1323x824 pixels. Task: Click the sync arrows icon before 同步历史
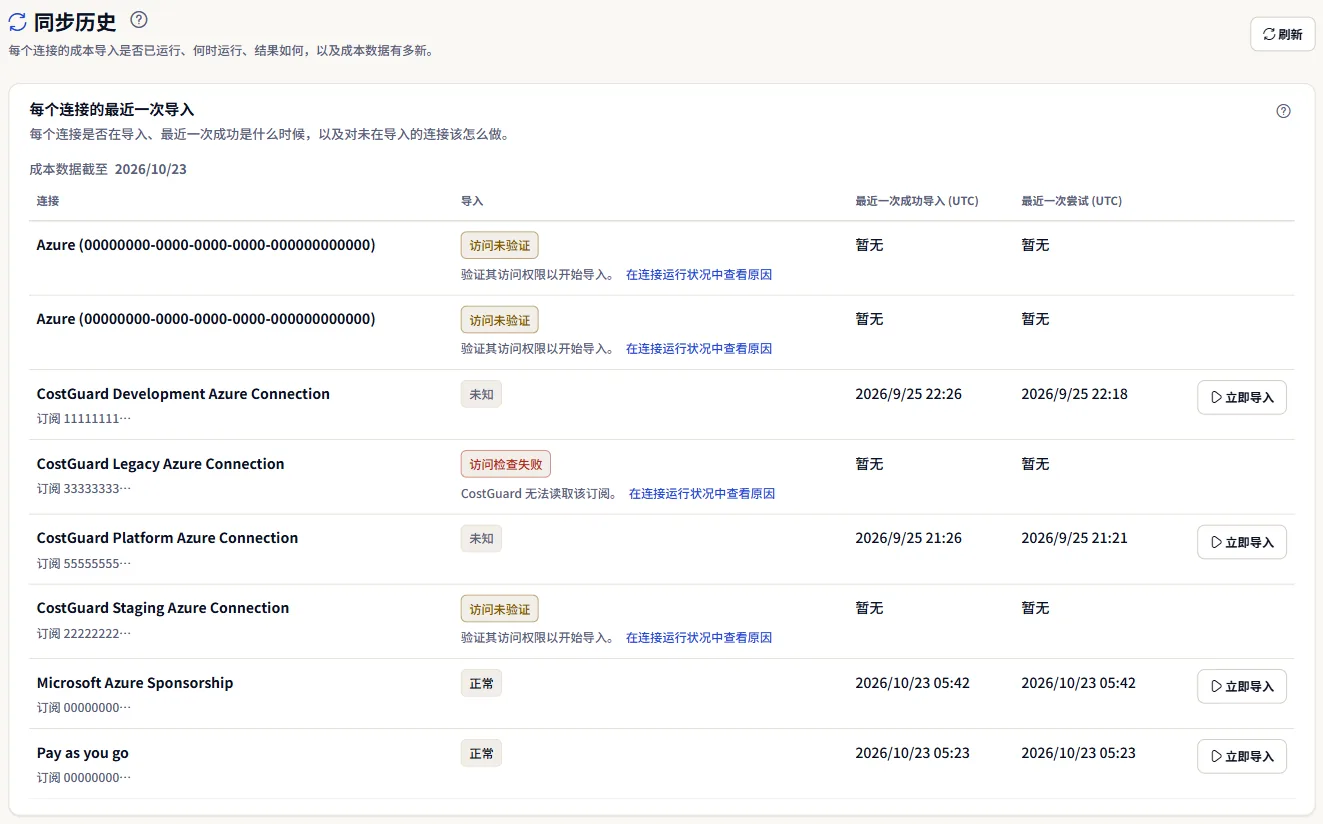17,21
